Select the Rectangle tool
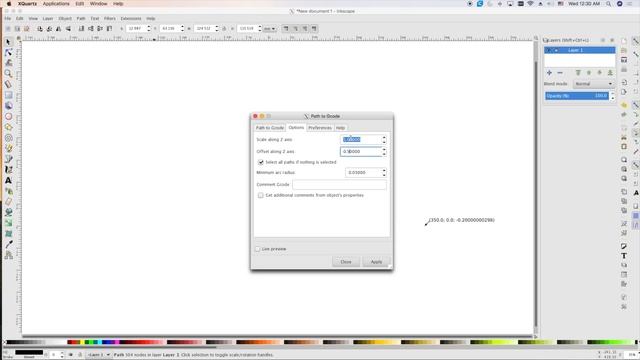 click(x=8, y=95)
